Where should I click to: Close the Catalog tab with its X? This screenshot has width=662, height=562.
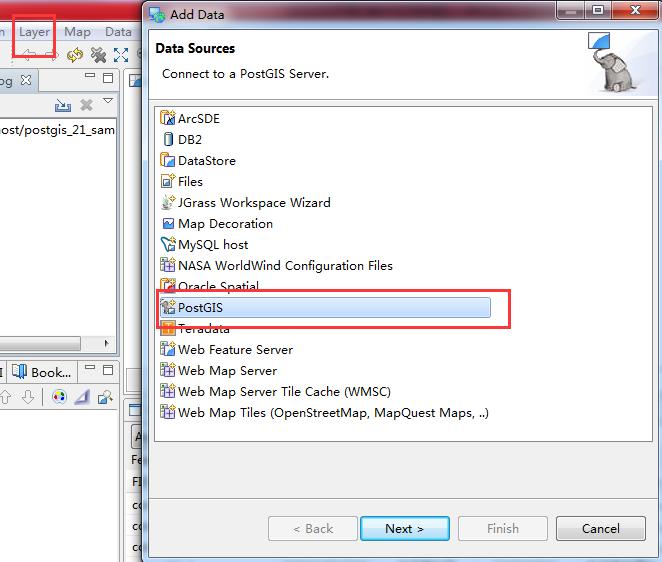26,80
